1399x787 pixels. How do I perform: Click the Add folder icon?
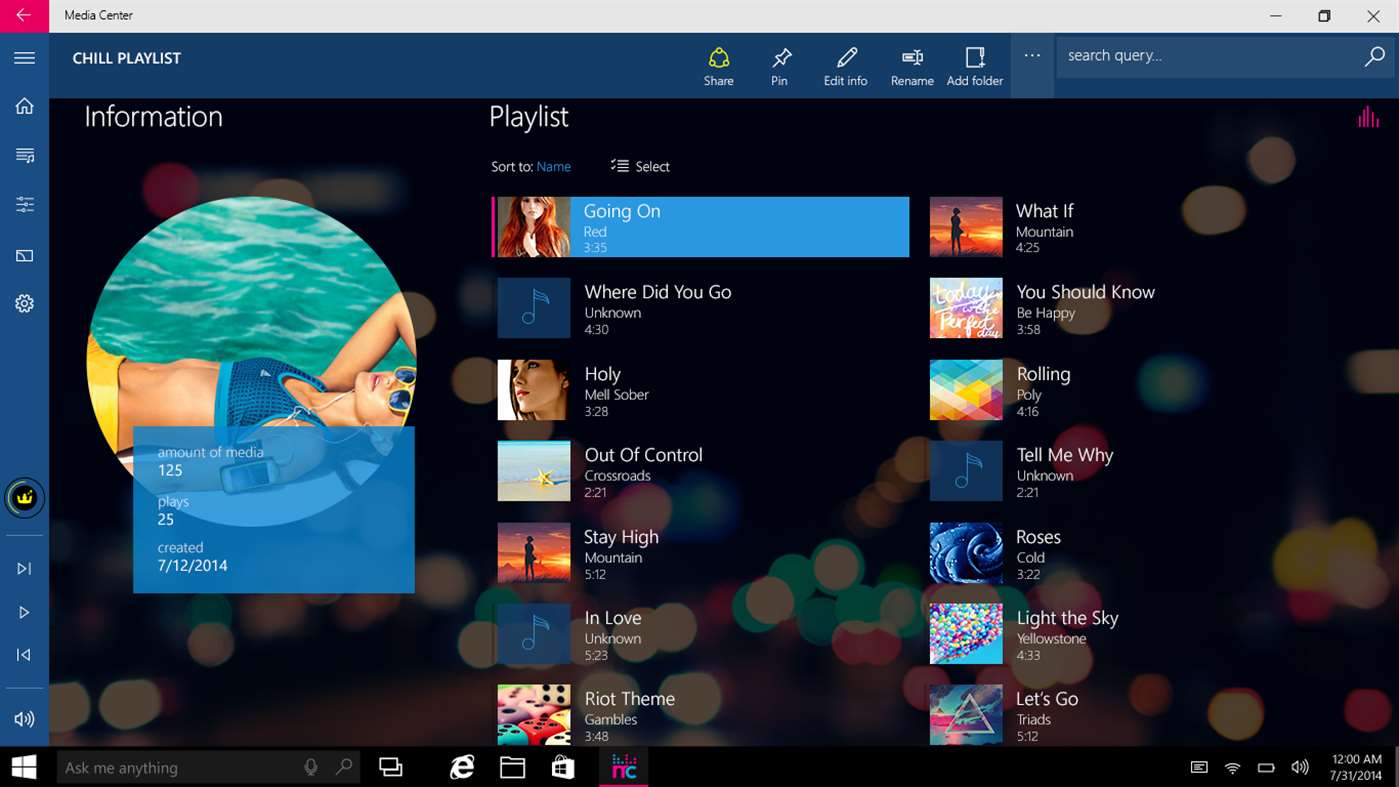click(x=974, y=66)
